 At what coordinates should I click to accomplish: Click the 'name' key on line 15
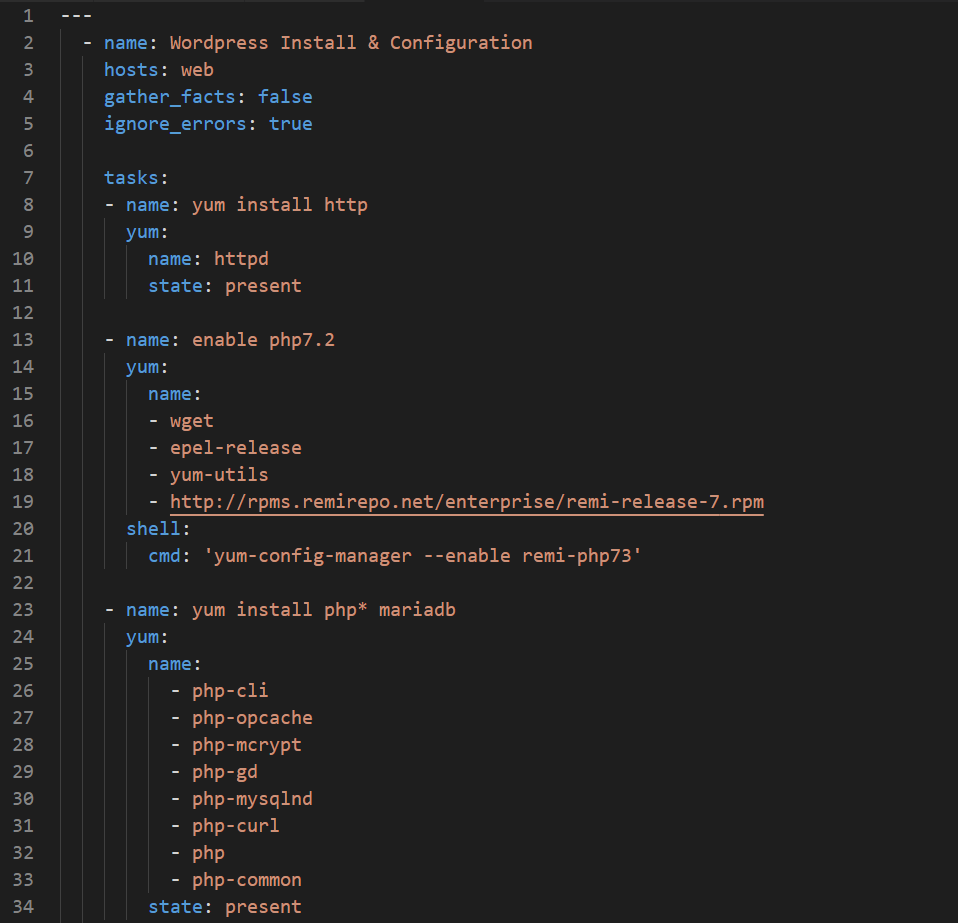click(170, 394)
